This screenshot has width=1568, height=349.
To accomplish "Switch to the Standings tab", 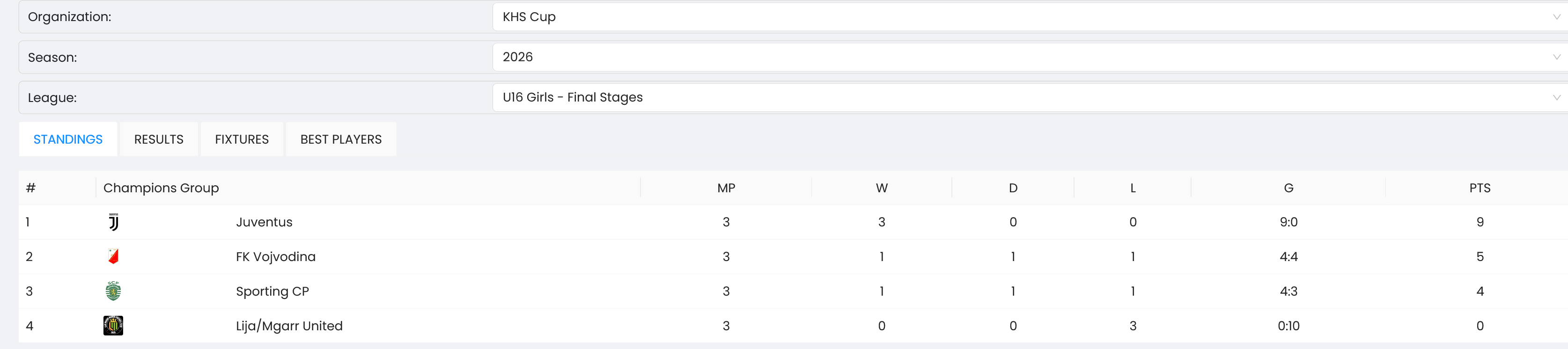I will pos(67,139).
